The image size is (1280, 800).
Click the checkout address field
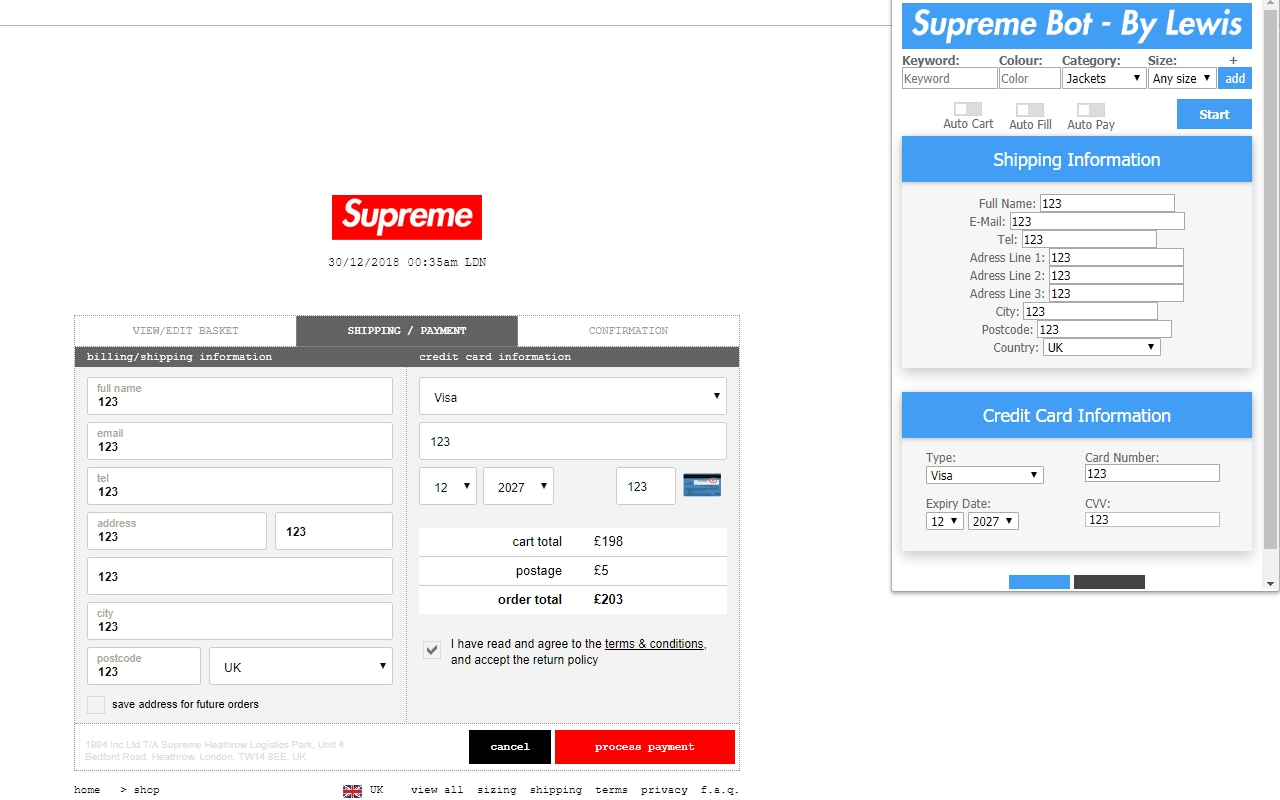pyautogui.click(x=177, y=531)
